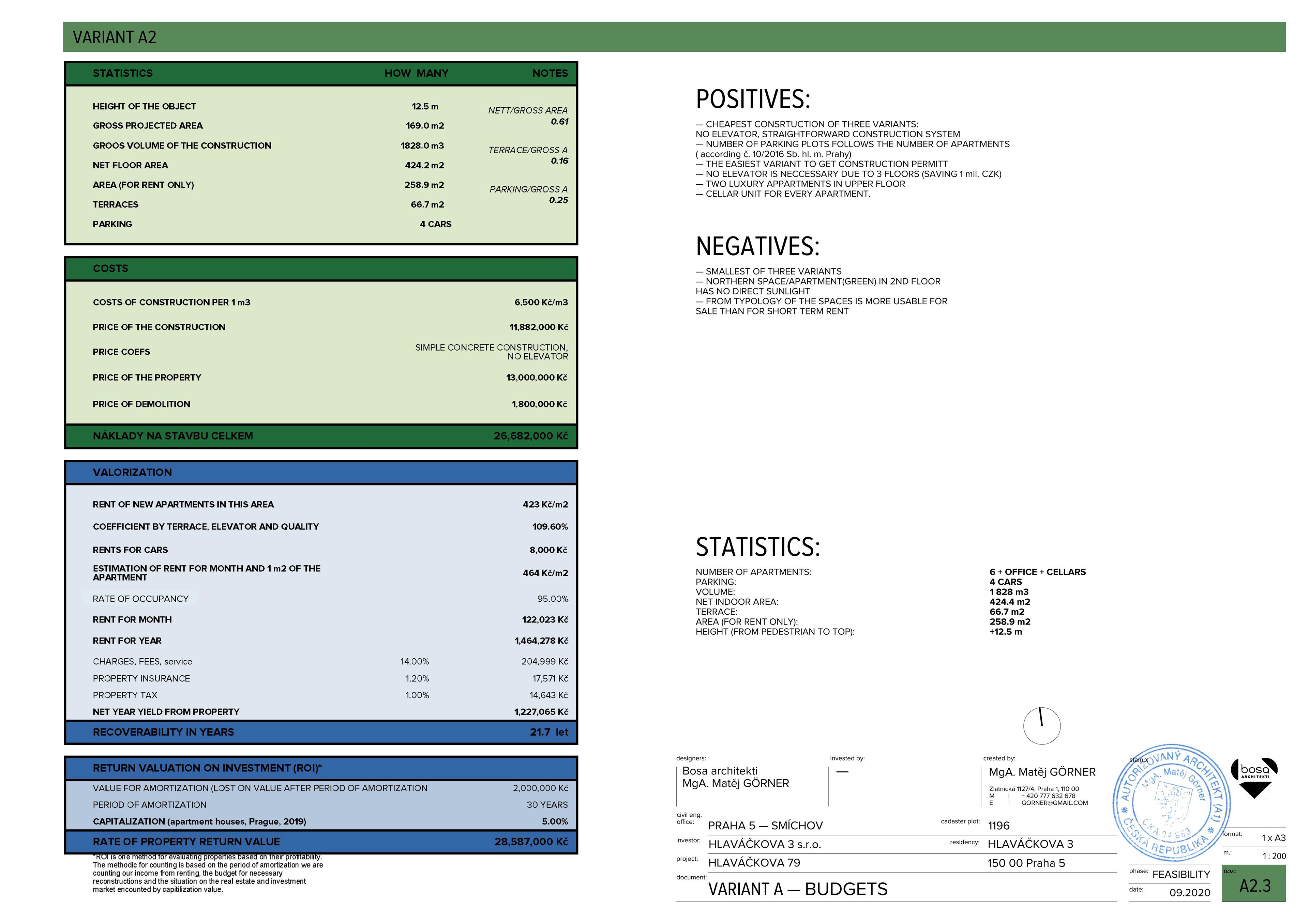The image size is (1309, 924).
Task: Select amortization value 2,000,000 Kč
Action: point(541,788)
